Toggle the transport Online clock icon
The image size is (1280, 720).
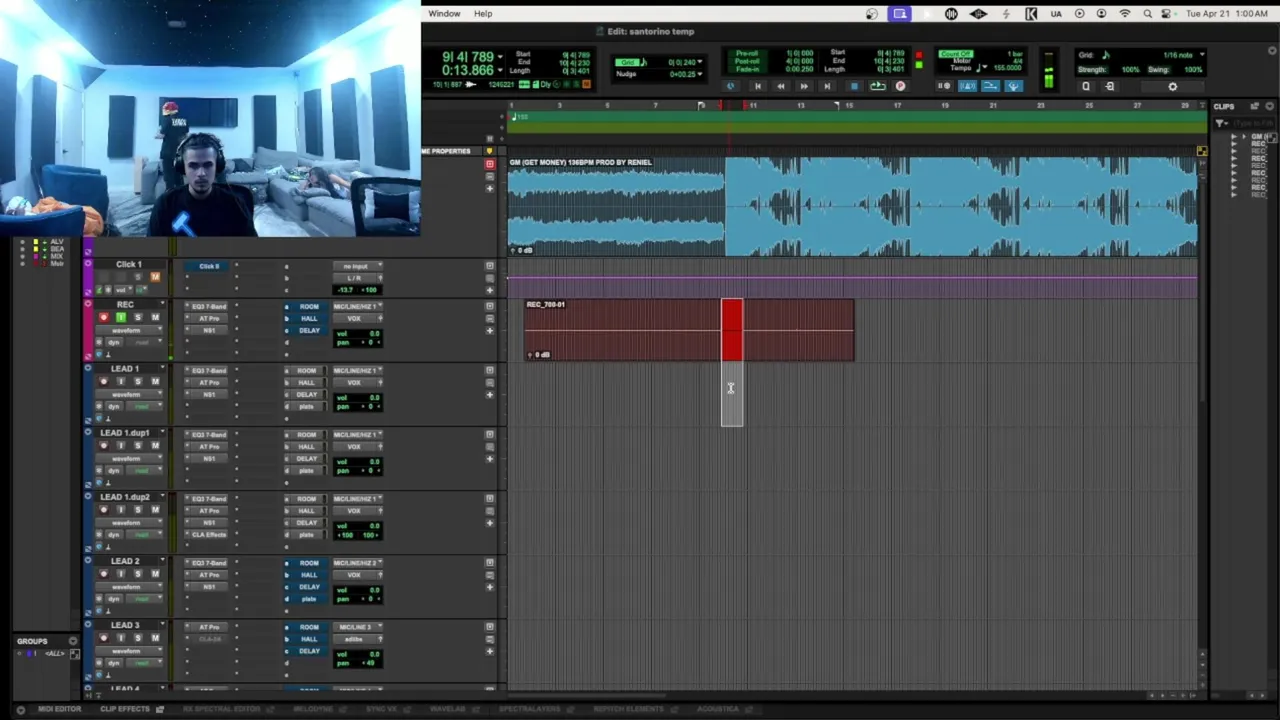730,87
